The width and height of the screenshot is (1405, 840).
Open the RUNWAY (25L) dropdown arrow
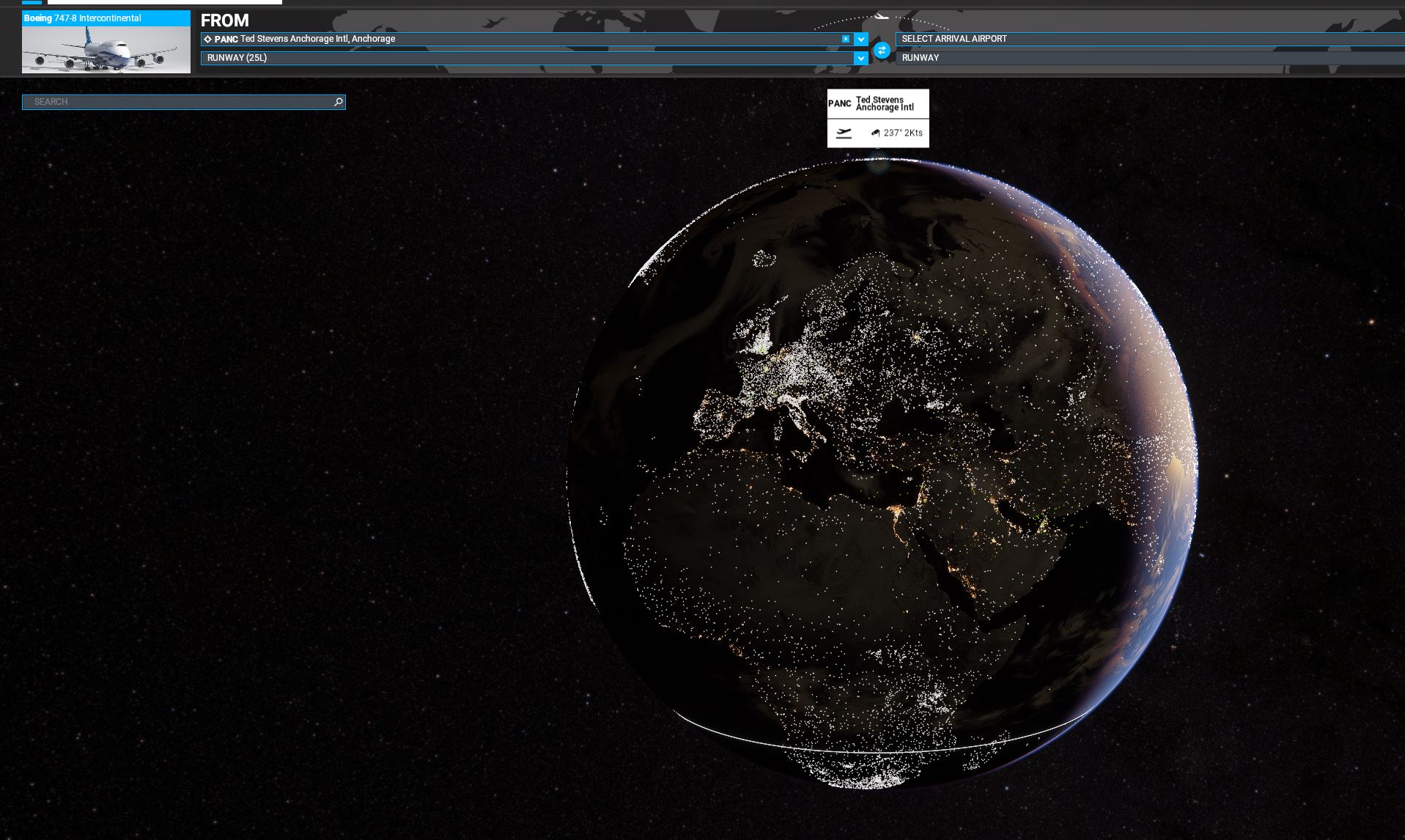point(861,58)
